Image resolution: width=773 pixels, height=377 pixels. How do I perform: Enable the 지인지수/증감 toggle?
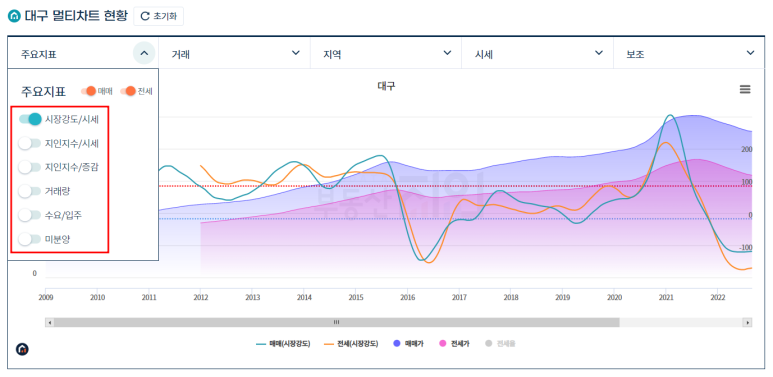point(30,167)
